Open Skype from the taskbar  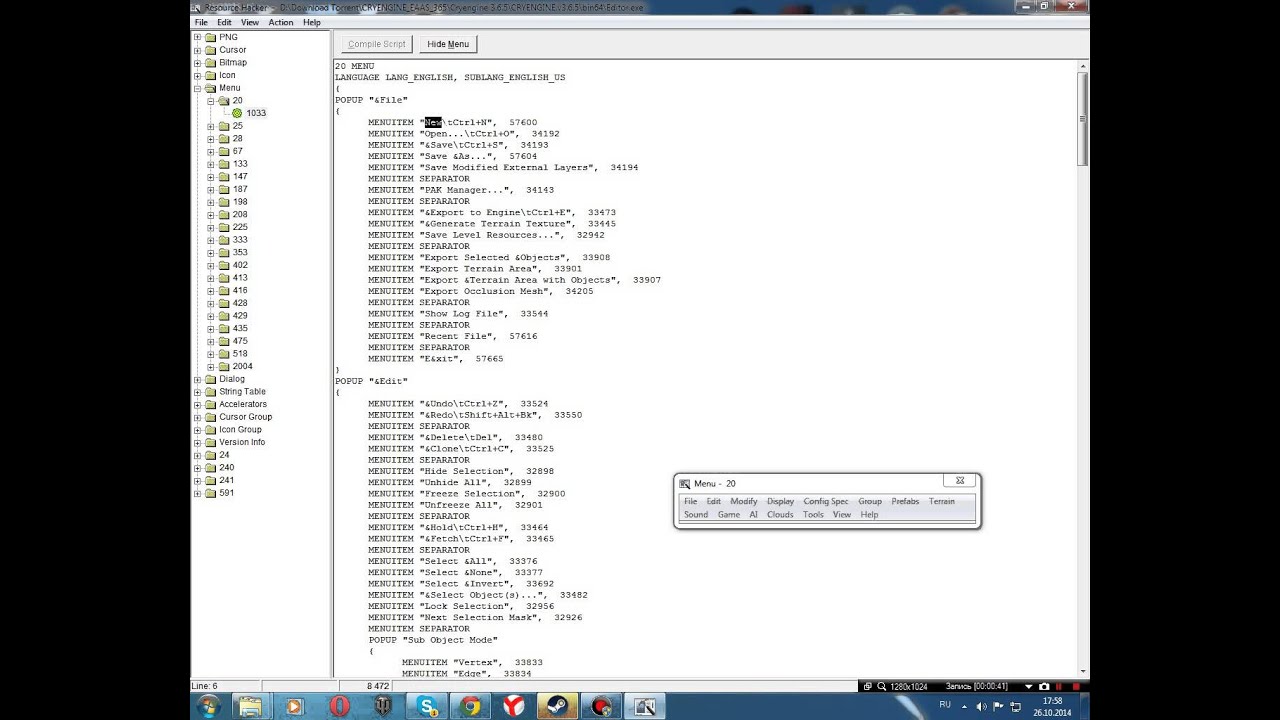point(427,706)
